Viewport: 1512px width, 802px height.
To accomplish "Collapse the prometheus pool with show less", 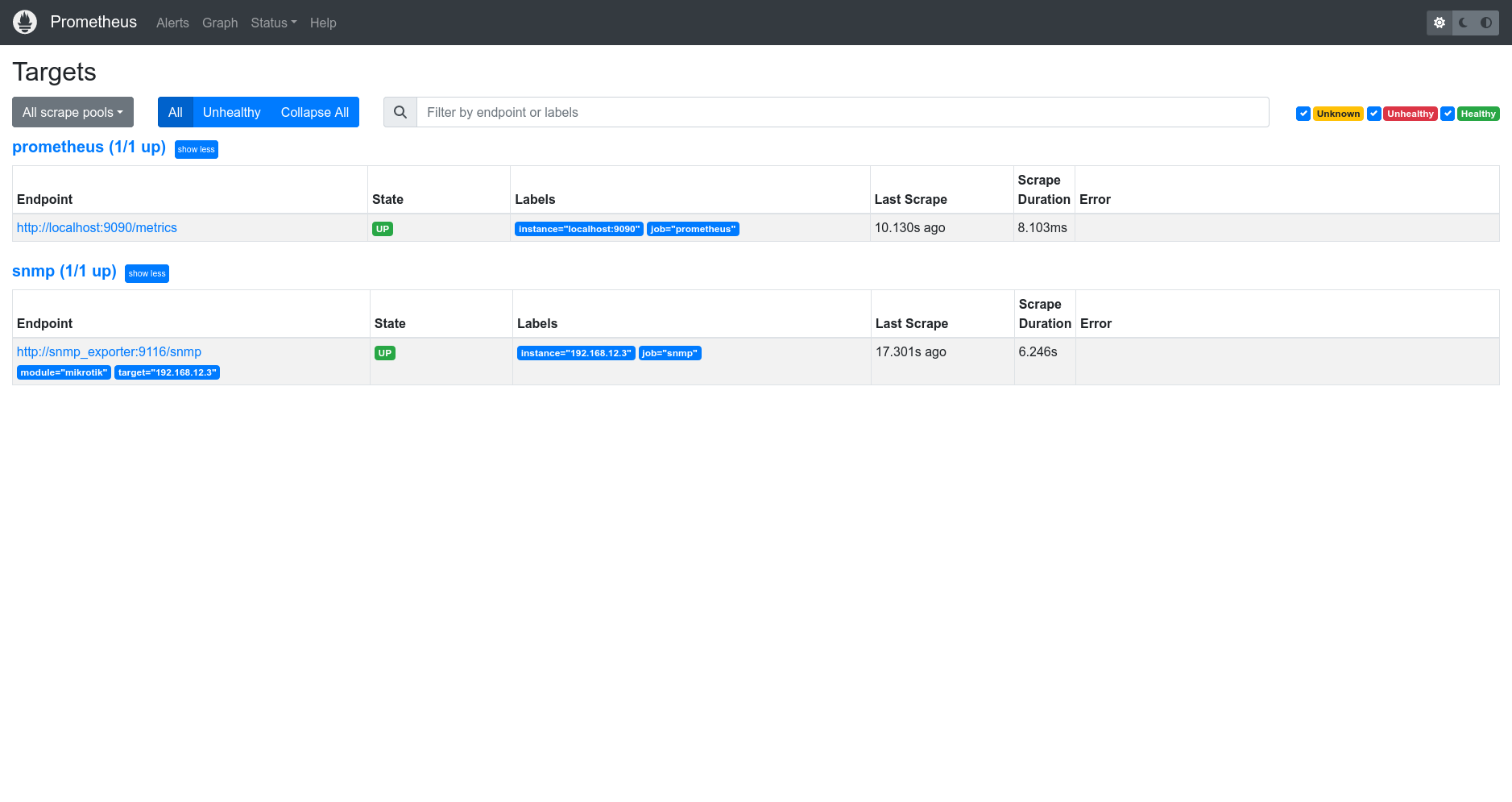I will [197, 149].
